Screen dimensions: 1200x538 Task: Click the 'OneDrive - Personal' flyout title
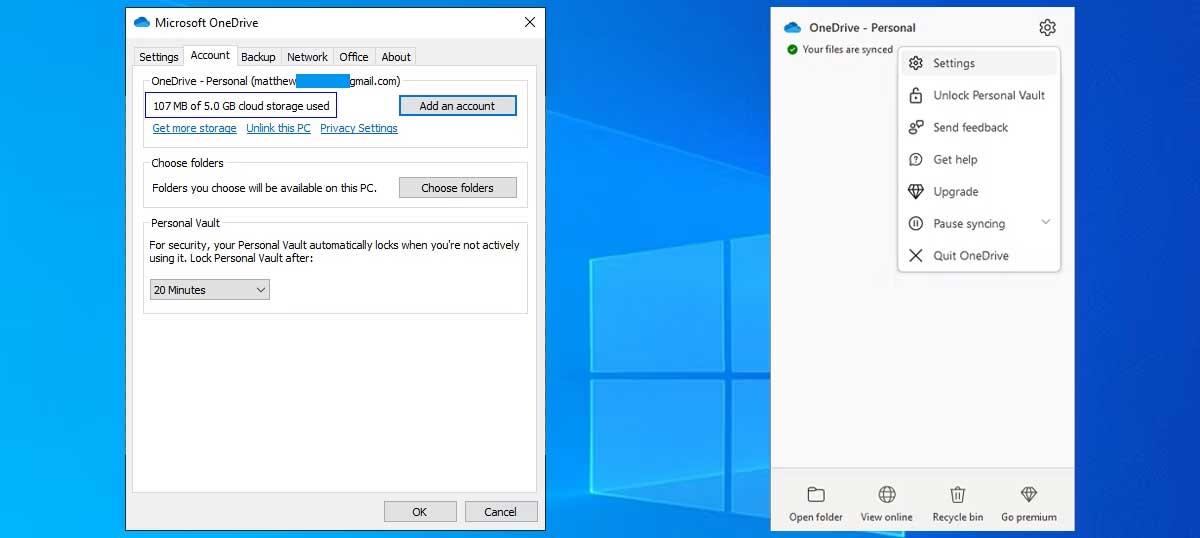[x=862, y=28]
